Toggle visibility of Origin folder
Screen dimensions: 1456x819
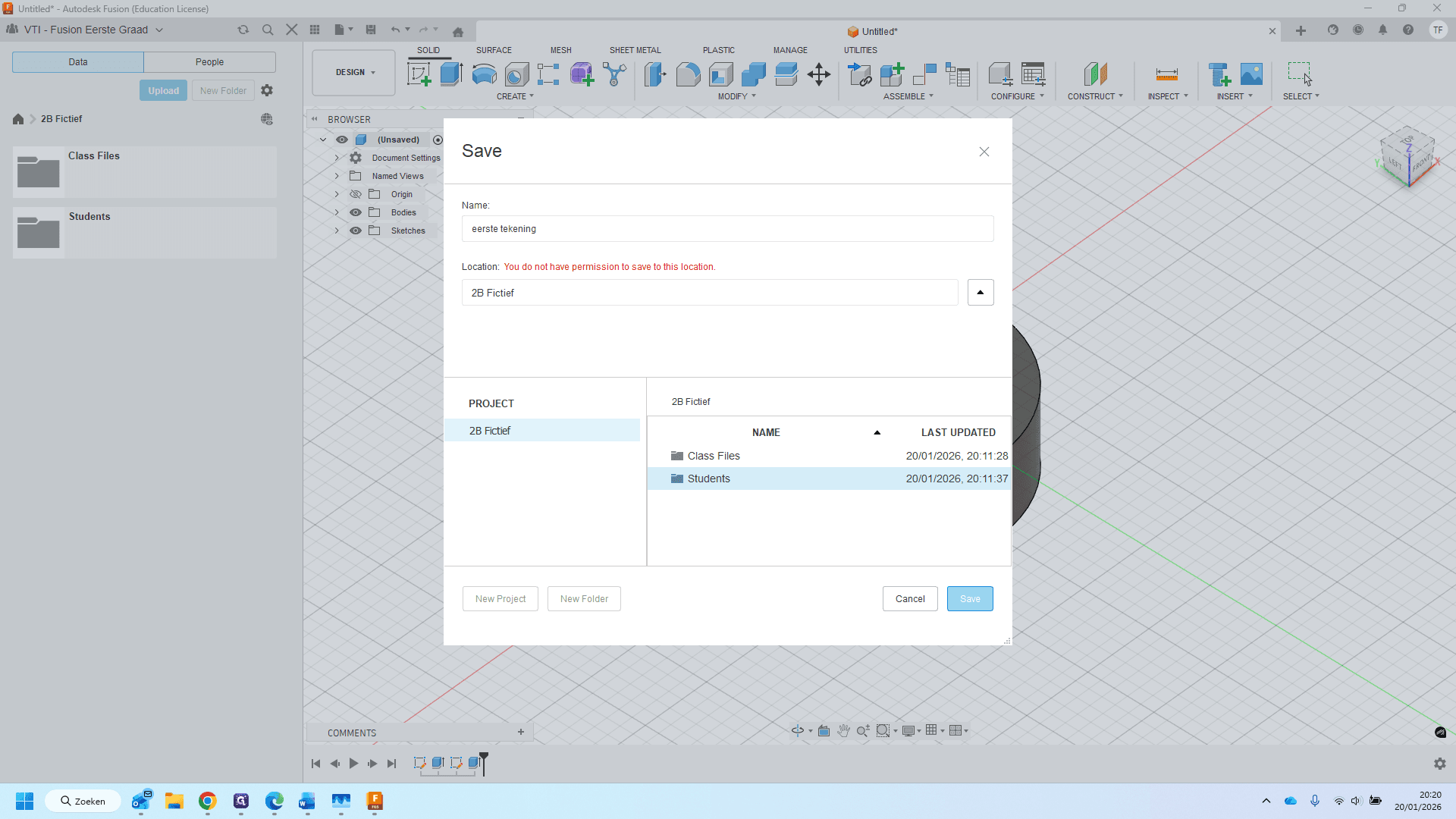[356, 194]
